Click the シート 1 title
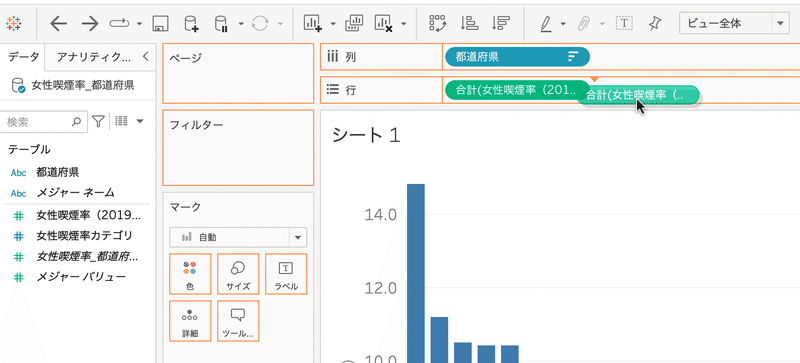Image resolution: width=800 pixels, height=363 pixels. [366, 135]
